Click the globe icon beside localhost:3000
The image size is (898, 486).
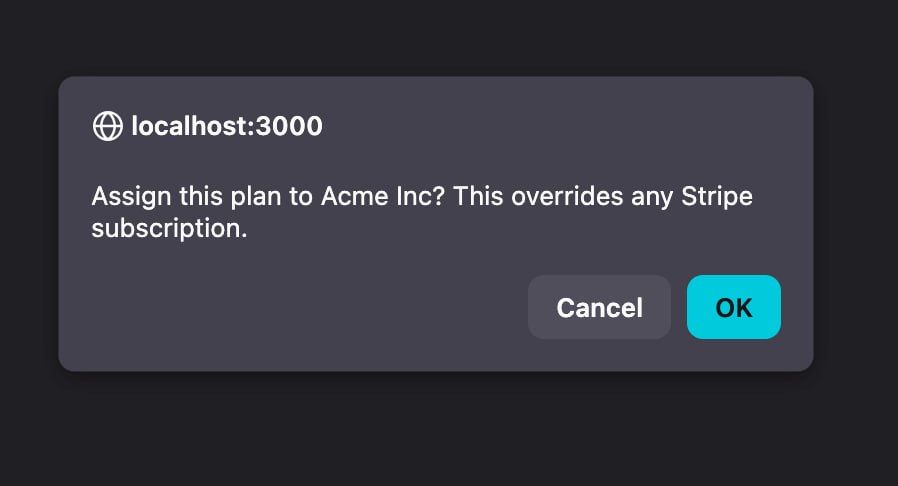pyautogui.click(x=108, y=126)
